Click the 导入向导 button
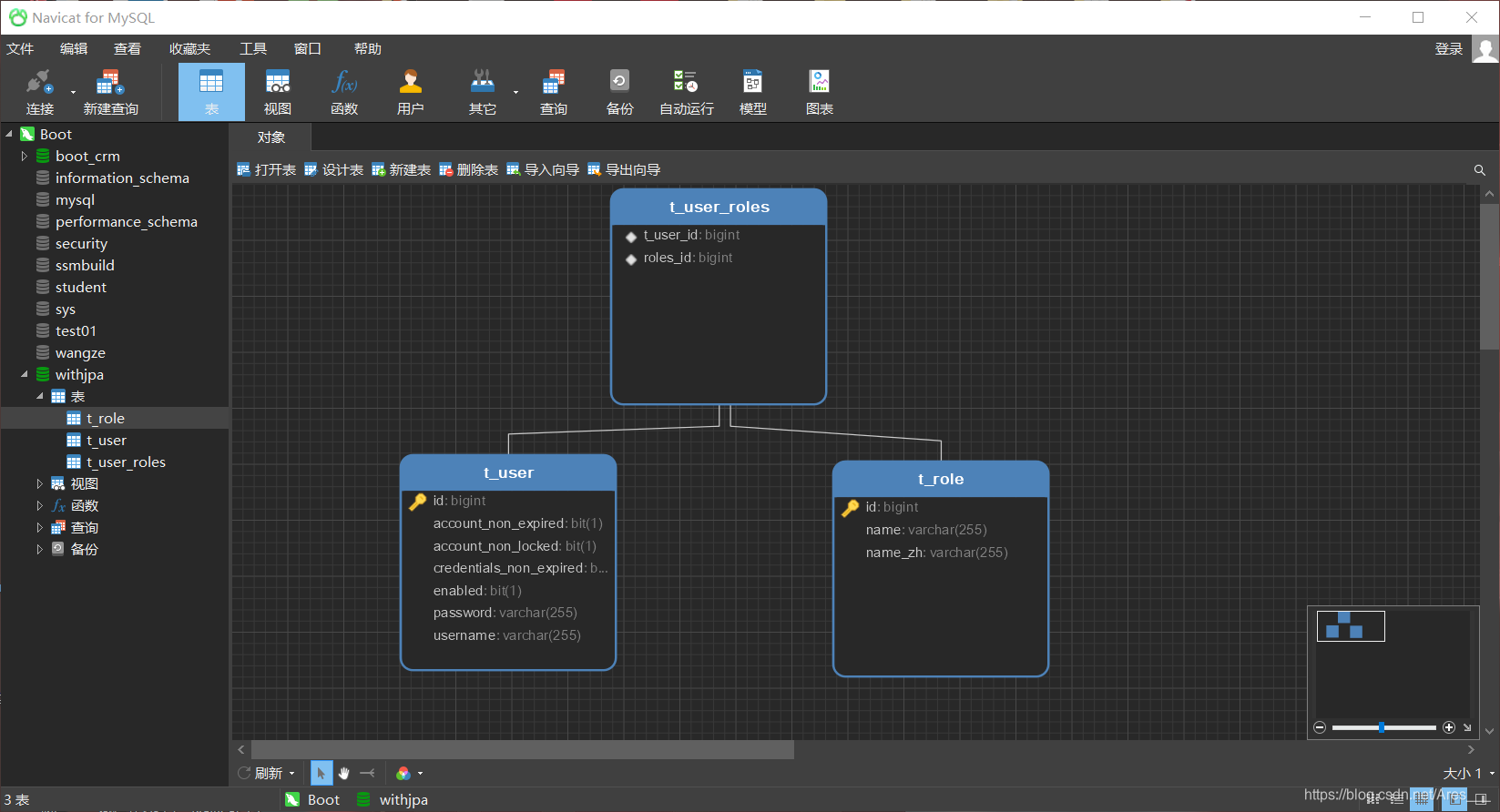Viewport: 1500px width, 812px height. click(x=543, y=169)
